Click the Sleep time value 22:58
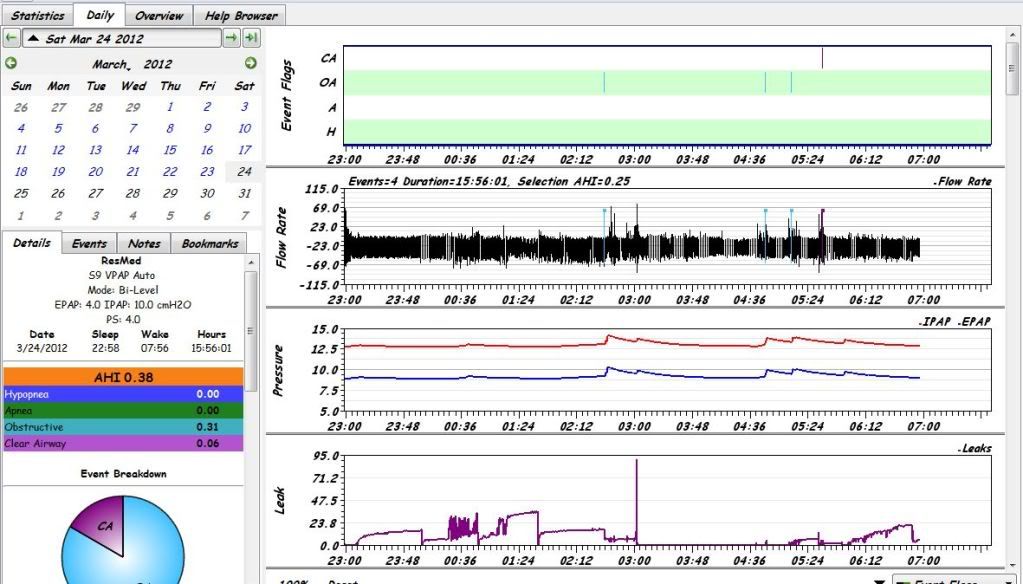1023x584 pixels. tap(105, 348)
